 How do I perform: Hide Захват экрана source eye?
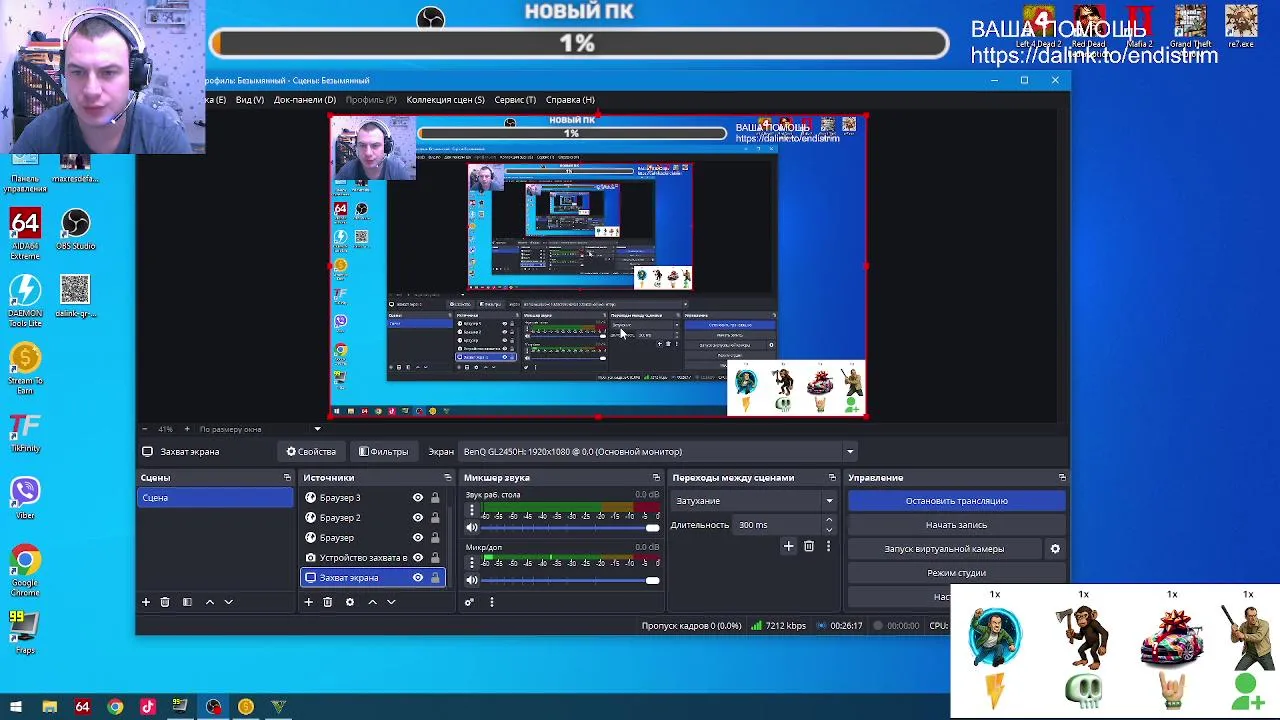tap(418, 578)
